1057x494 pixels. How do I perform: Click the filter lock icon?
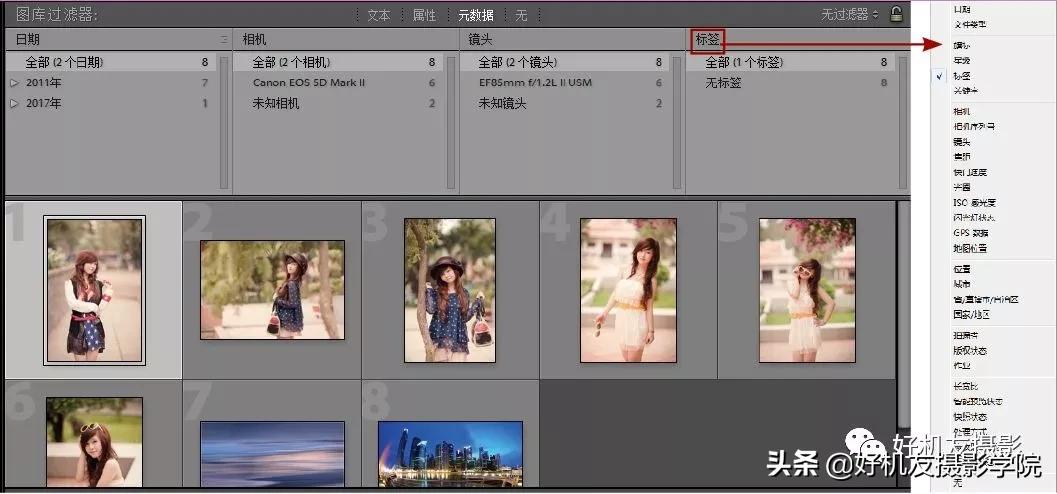coord(896,15)
